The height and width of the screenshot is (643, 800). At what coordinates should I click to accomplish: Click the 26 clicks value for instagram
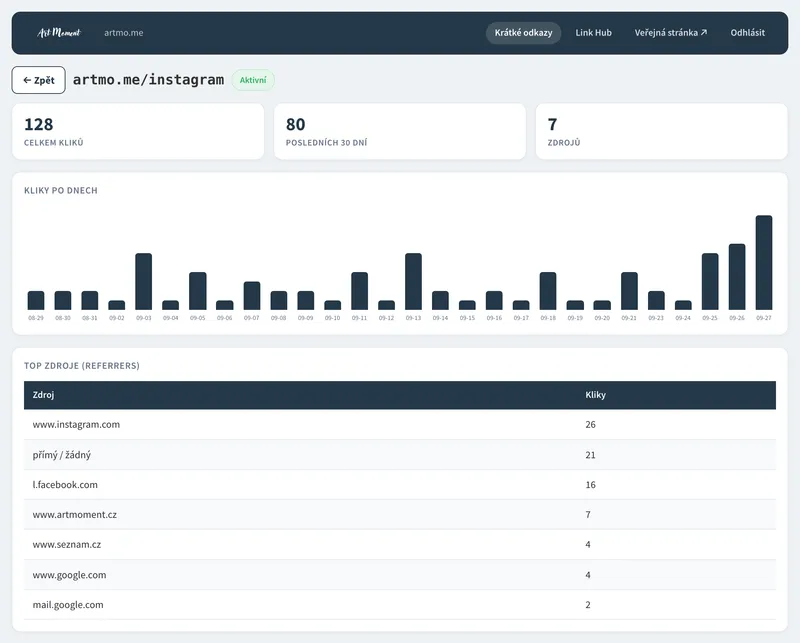point(590,425)
